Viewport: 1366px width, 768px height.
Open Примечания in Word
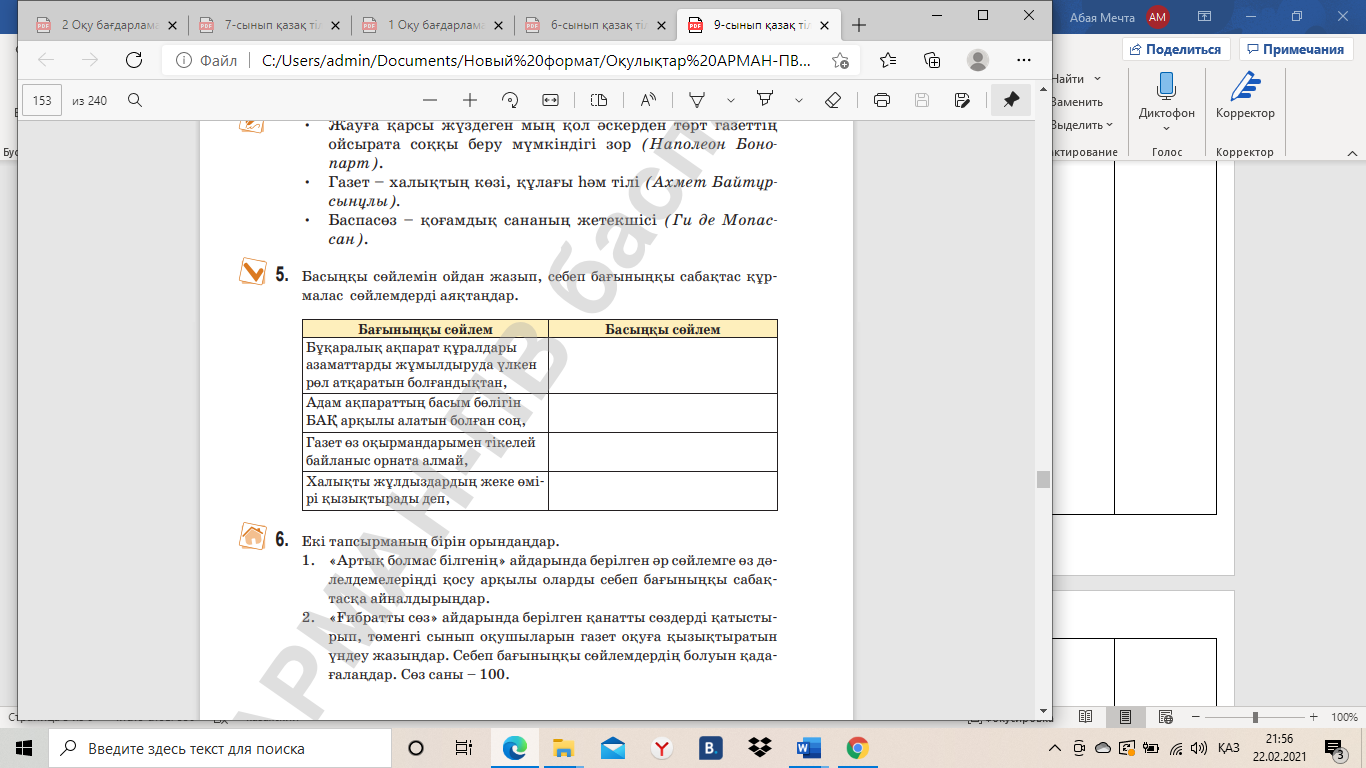coord(1296,49)
